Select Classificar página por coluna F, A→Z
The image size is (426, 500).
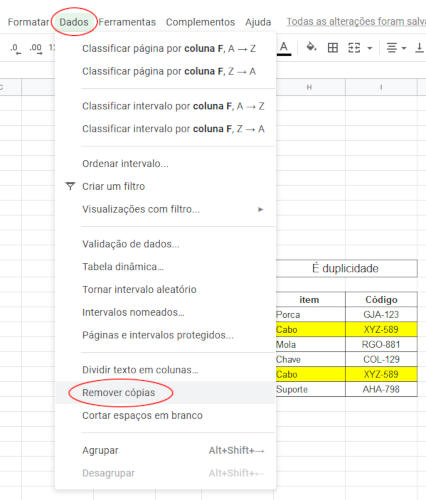point(166,49)
